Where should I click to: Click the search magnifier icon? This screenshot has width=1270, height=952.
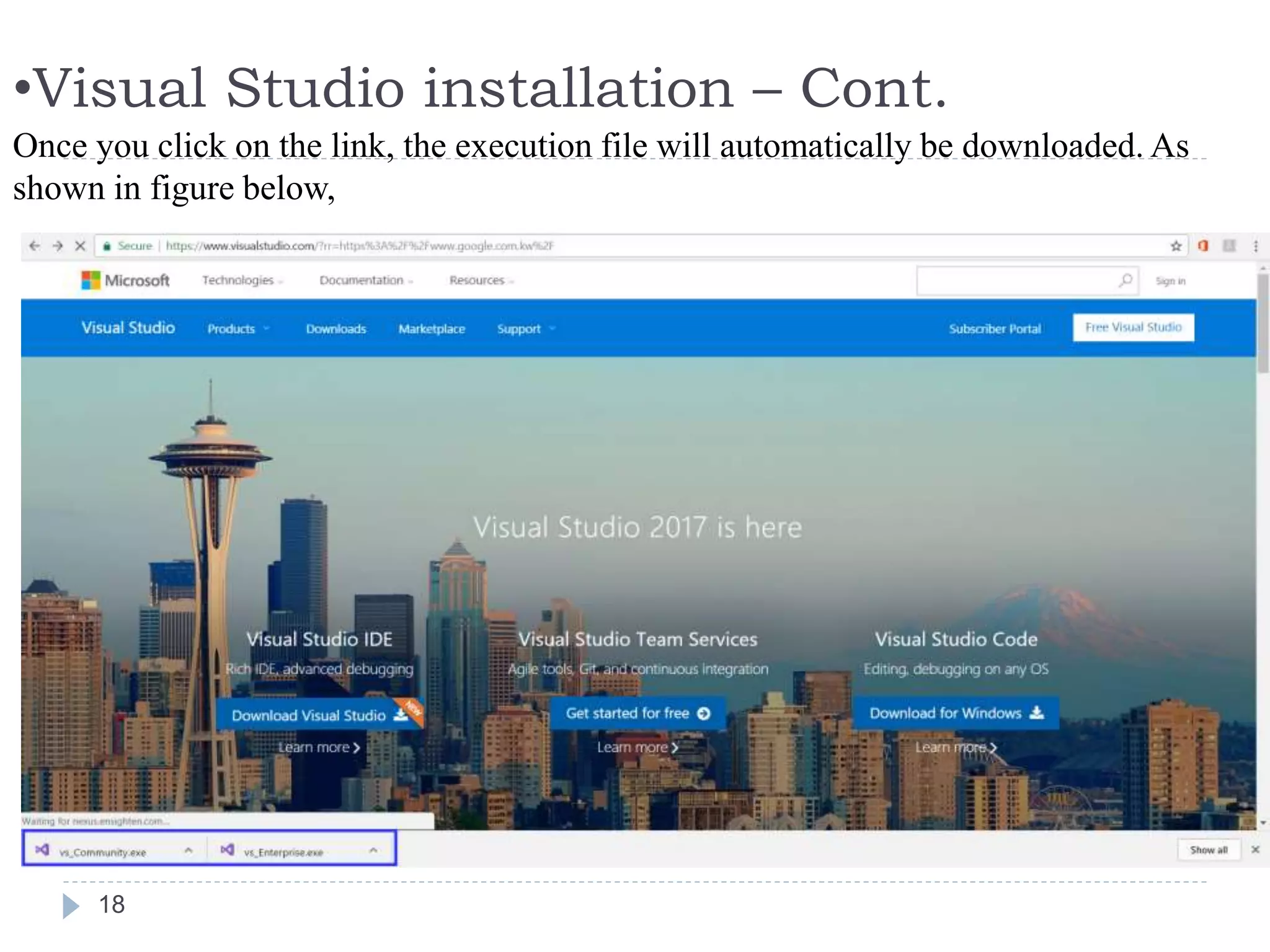click(x=1126, y=281)
